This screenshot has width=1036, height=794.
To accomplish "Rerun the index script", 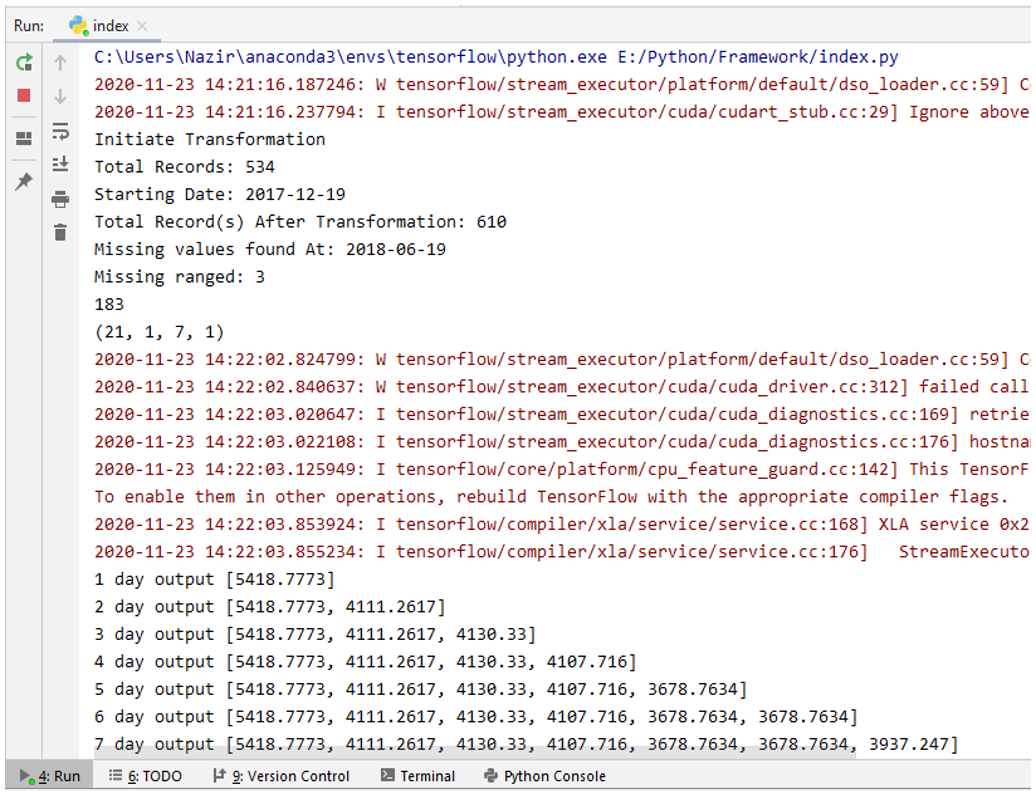I will coord(24,63).
